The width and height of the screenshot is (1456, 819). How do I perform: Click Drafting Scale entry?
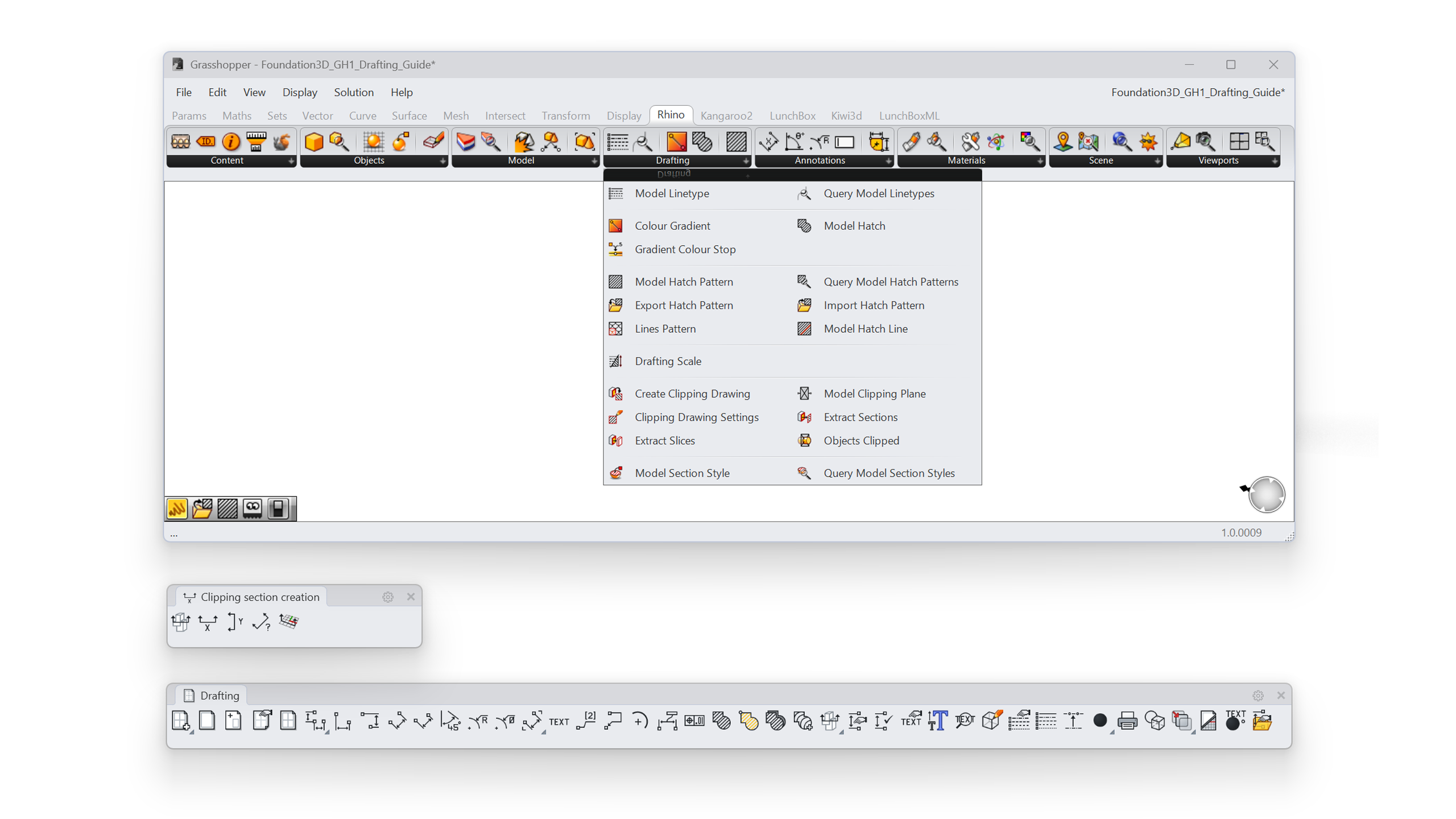pyautogui.click(x=655, y=361)
